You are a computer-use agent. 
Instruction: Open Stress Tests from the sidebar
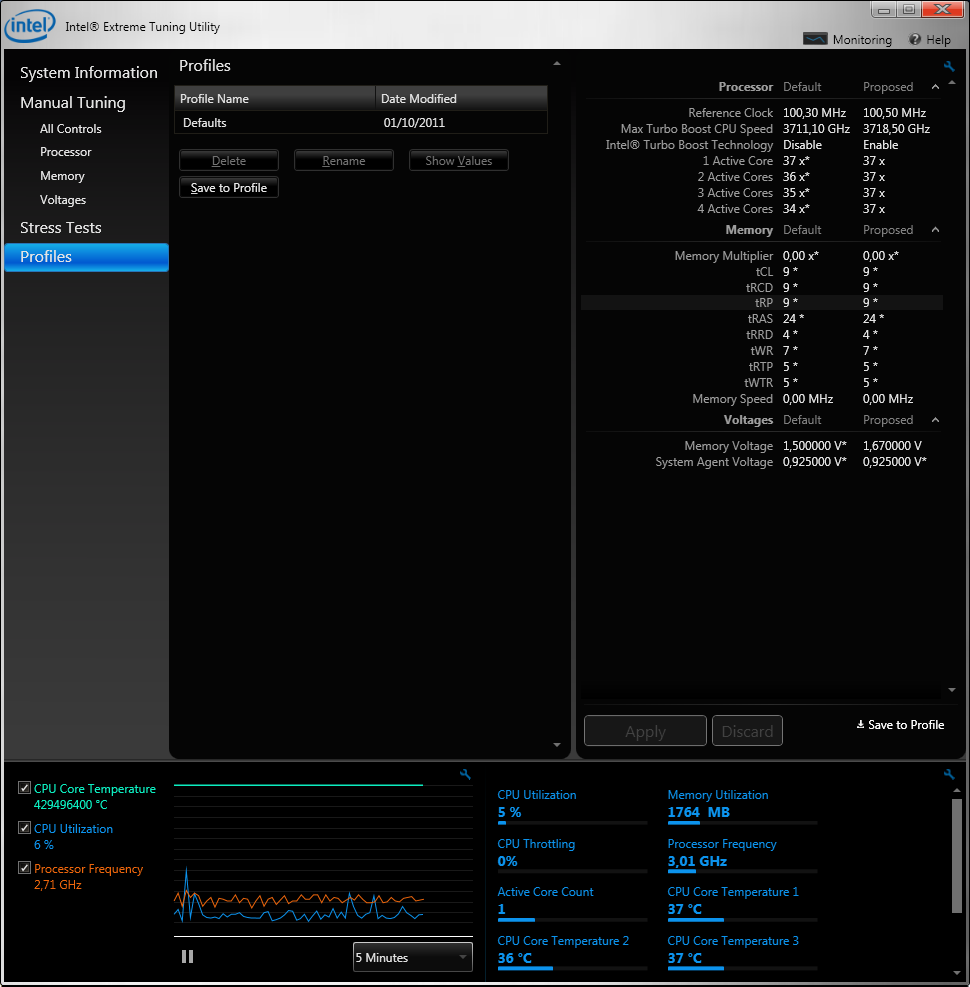61,228
